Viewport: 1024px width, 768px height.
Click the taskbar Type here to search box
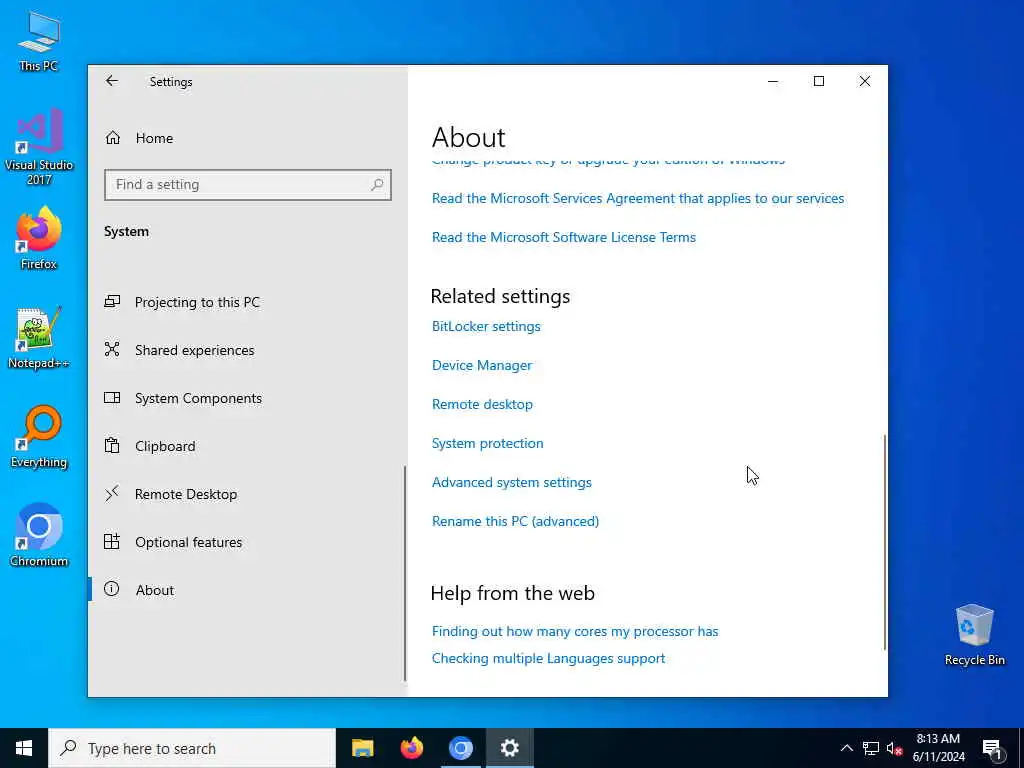192,748
